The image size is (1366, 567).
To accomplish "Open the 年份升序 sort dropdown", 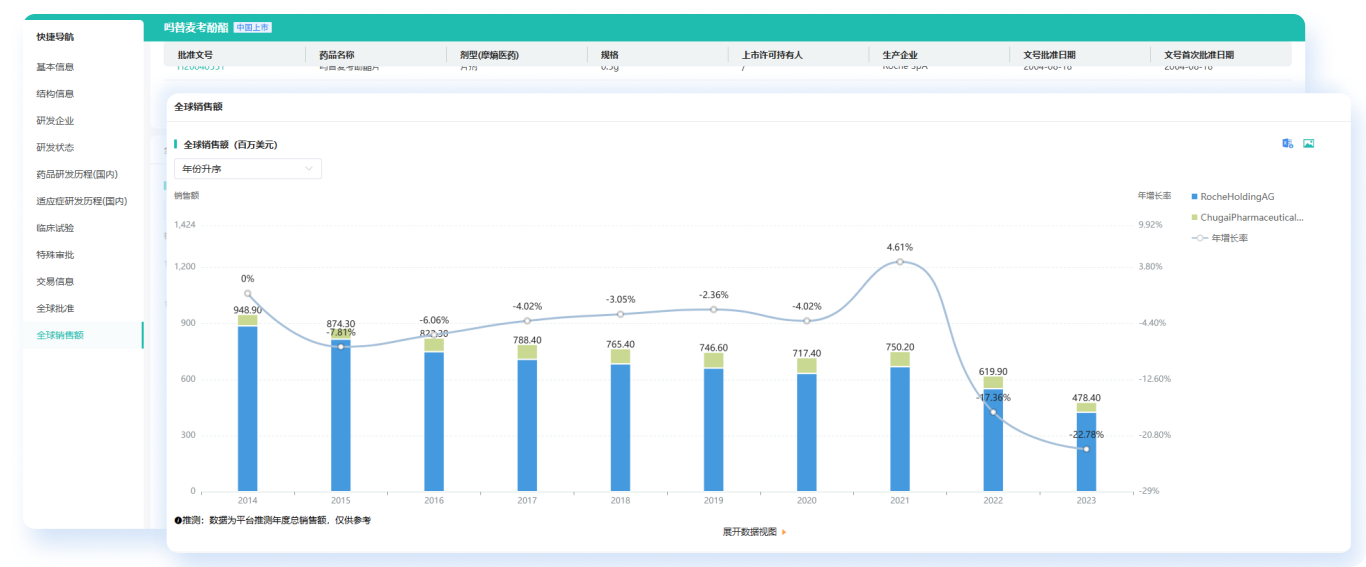I will tap(248, 169).
